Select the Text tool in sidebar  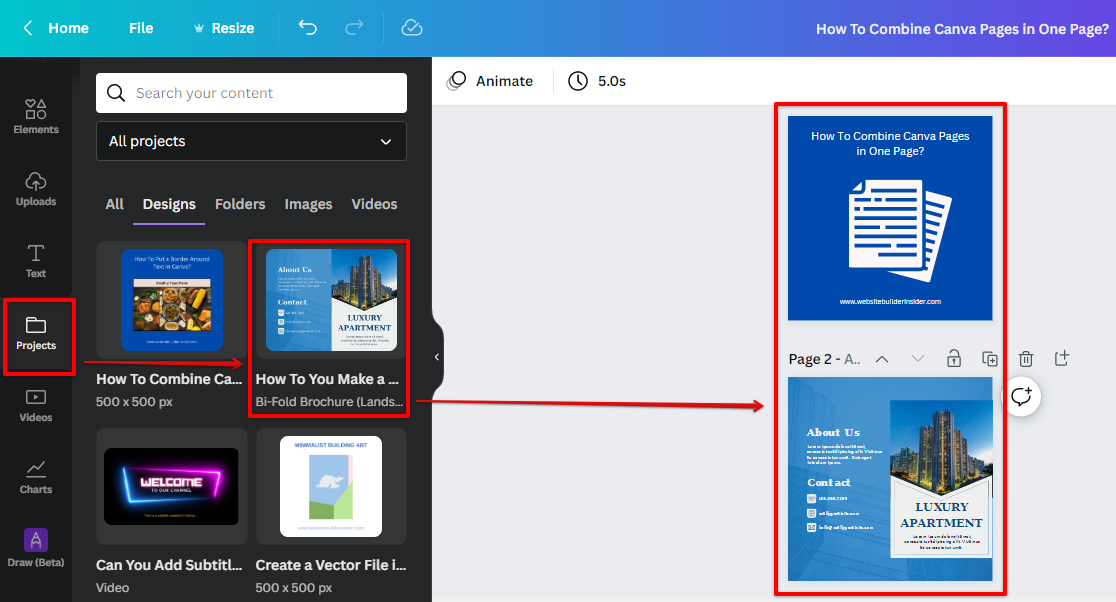[36, 260]
